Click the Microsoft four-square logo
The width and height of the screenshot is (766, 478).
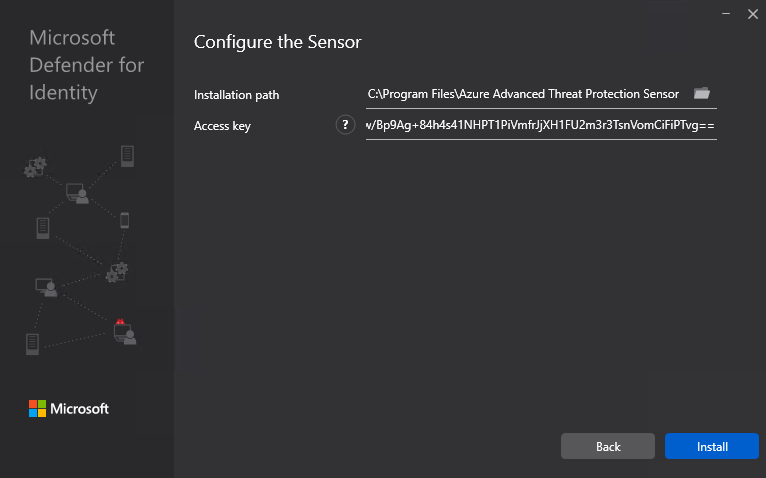[37, 408]
